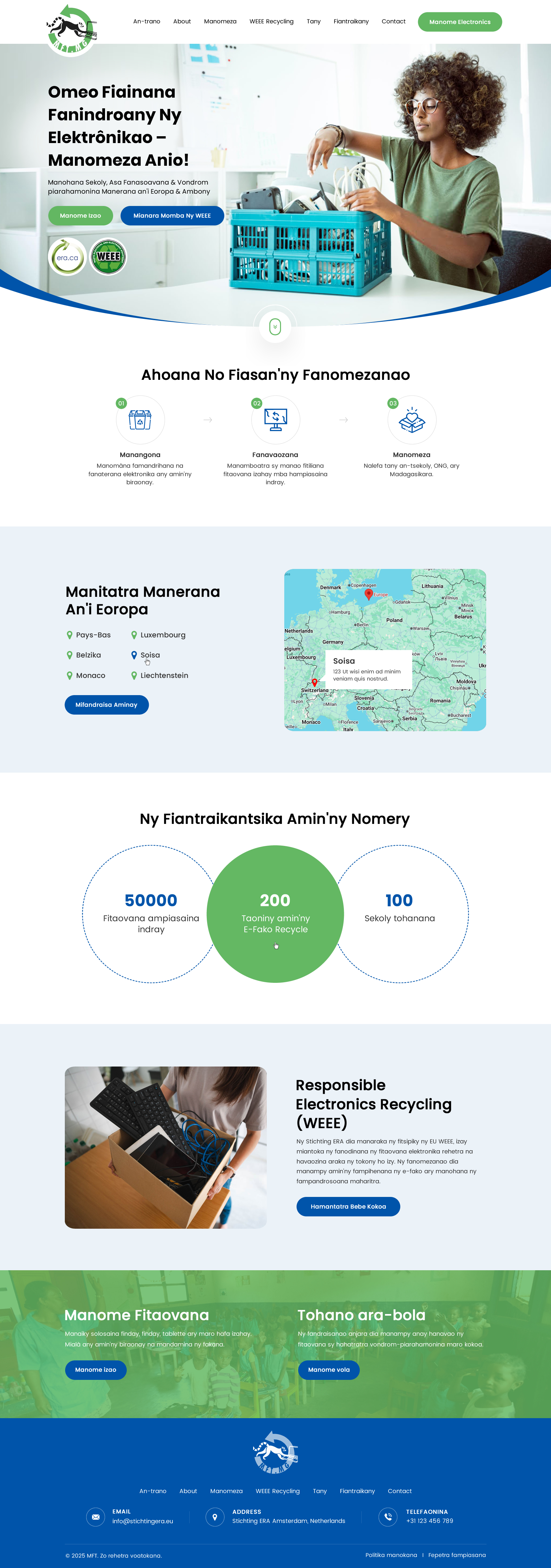Click the Manomeza heart box icon
This screenshot has width=551, height=1568.
pos(412,420)
